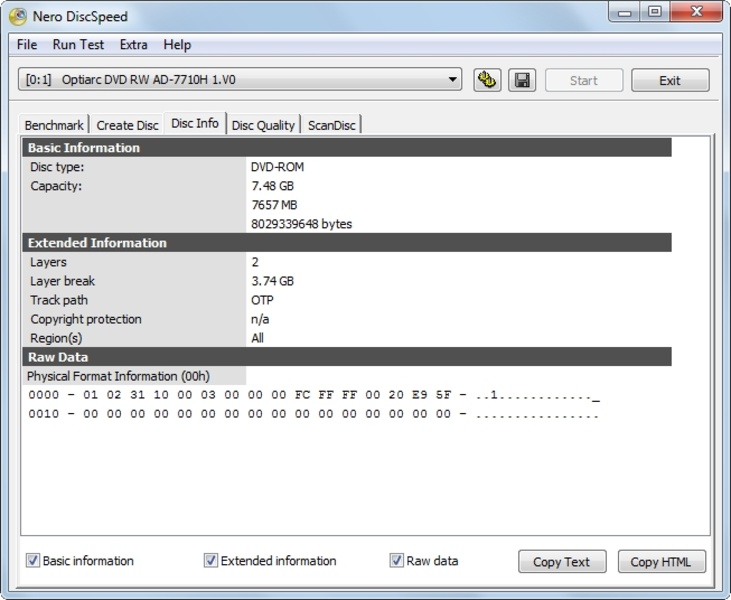Image resolution: width=731 pixels, height=600 pixels.
Task: Click the 3.74 GB layer break value
Action: point(273,281)
